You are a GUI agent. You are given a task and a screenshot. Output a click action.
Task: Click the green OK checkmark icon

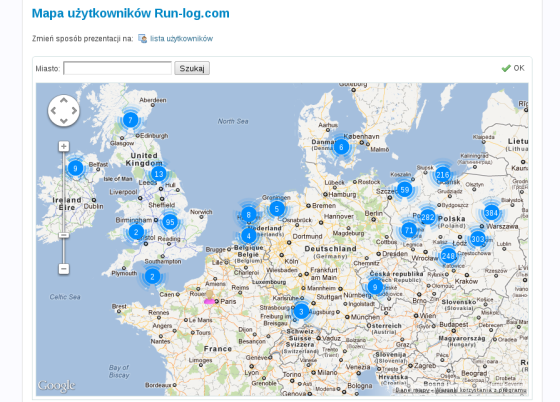pyautogui.click(x=506, y=68)
